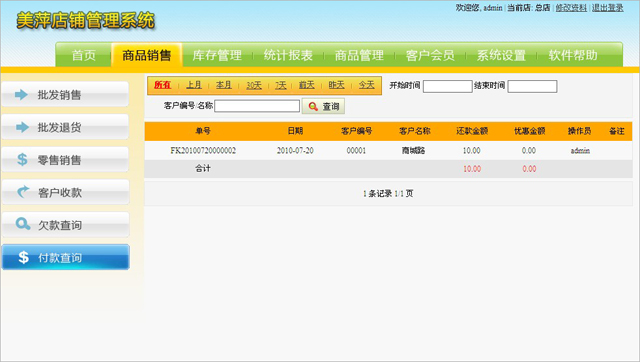Filter records by 昨天
This screenshot has width=640, height=362.
coord(336,85)
